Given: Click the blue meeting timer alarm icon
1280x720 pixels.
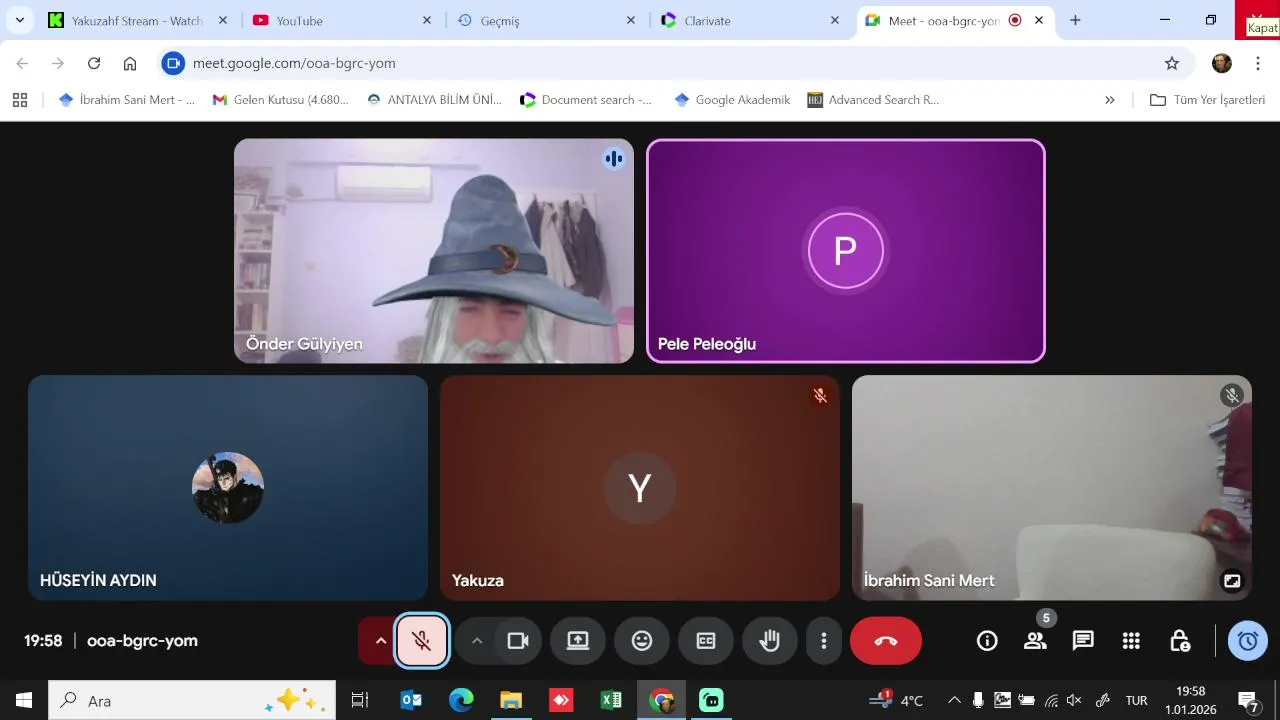Looking at the screenshot, I should pos(1248,641).
